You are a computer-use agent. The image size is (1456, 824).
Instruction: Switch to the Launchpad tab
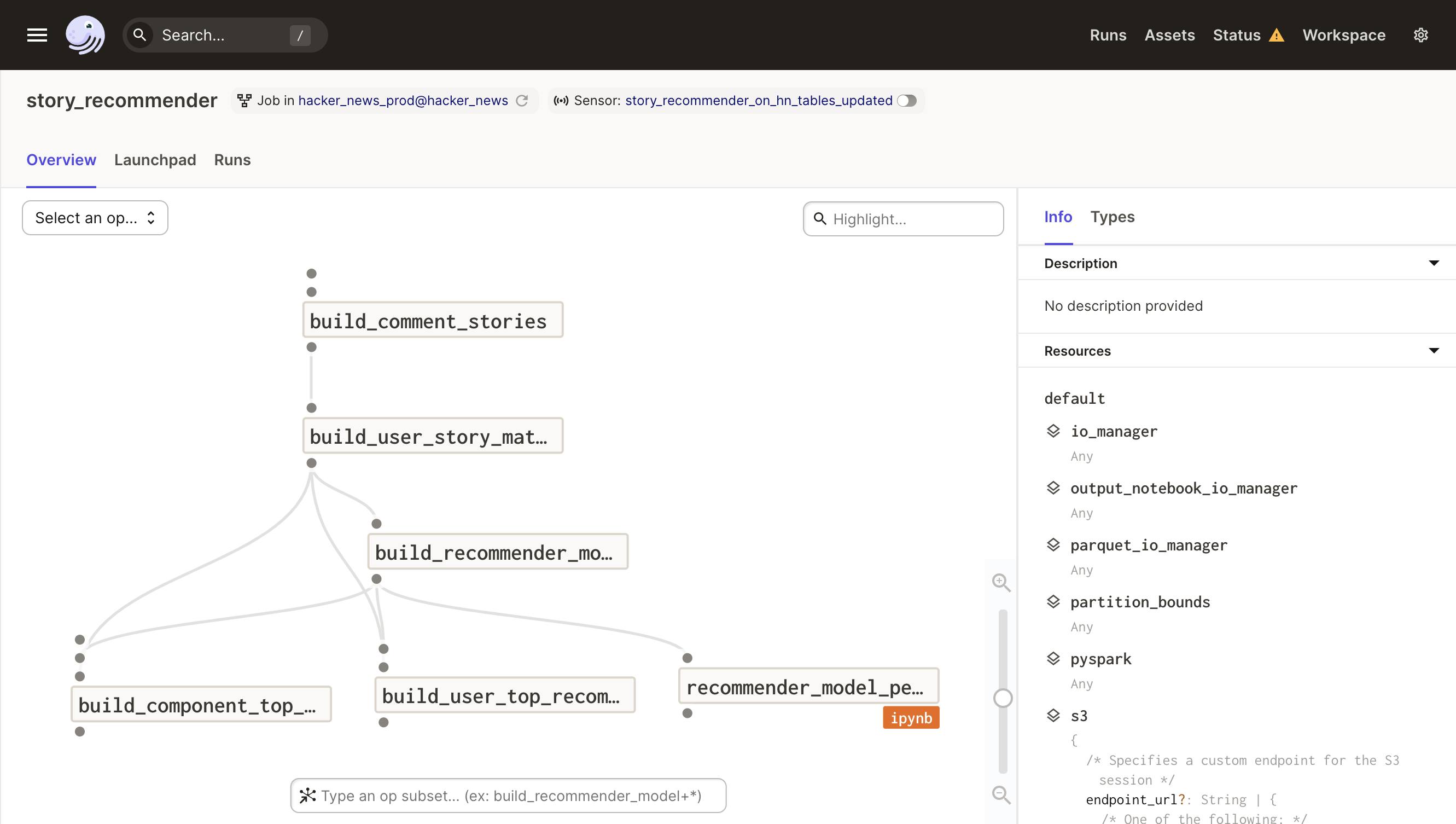click(x=155, y=160)
